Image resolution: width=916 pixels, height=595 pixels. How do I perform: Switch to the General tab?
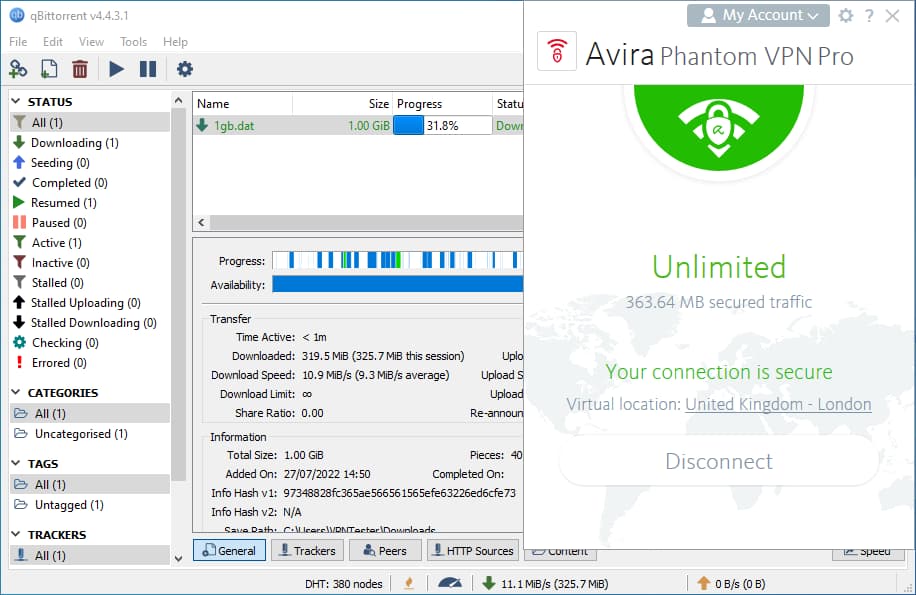(229, 551)
